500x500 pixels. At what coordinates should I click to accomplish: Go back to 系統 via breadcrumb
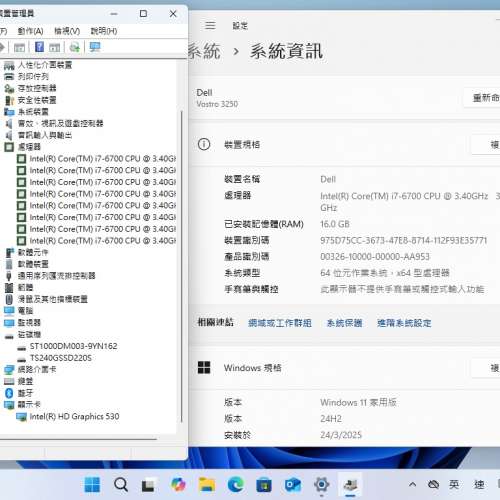[x=204, y=51]
